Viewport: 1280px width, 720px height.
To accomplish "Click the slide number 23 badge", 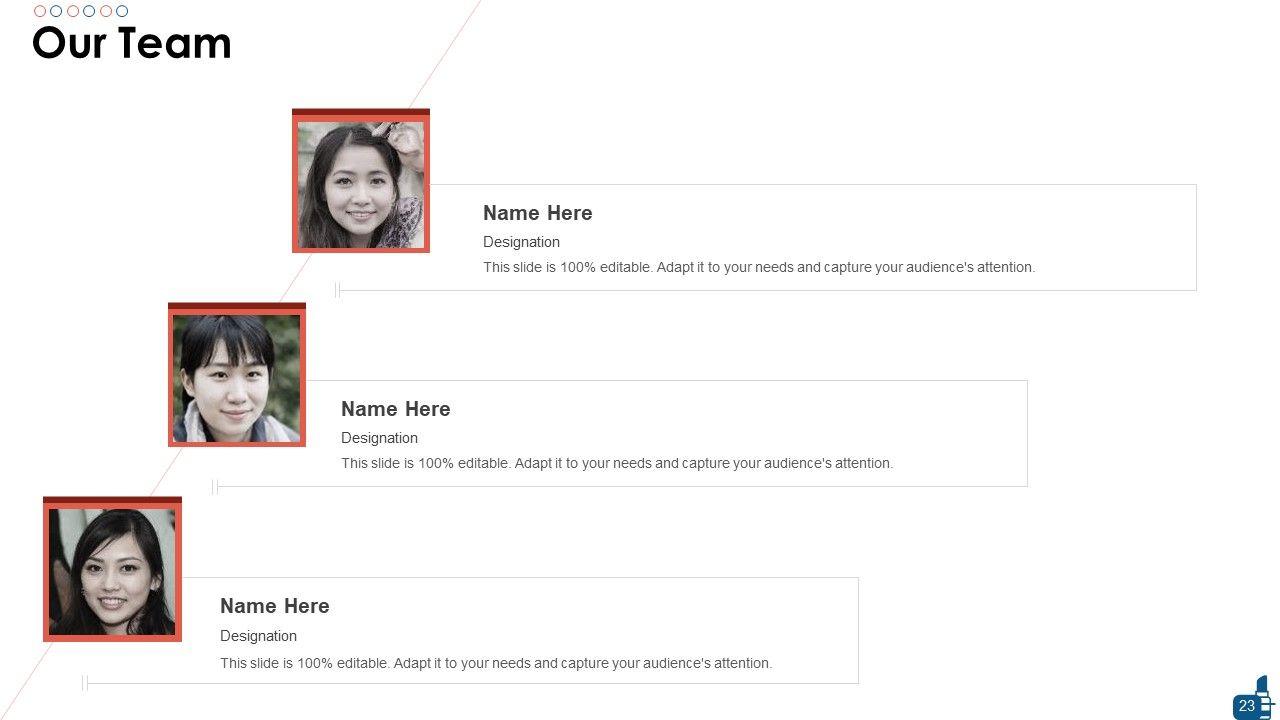I will [x=1247, y=706].
